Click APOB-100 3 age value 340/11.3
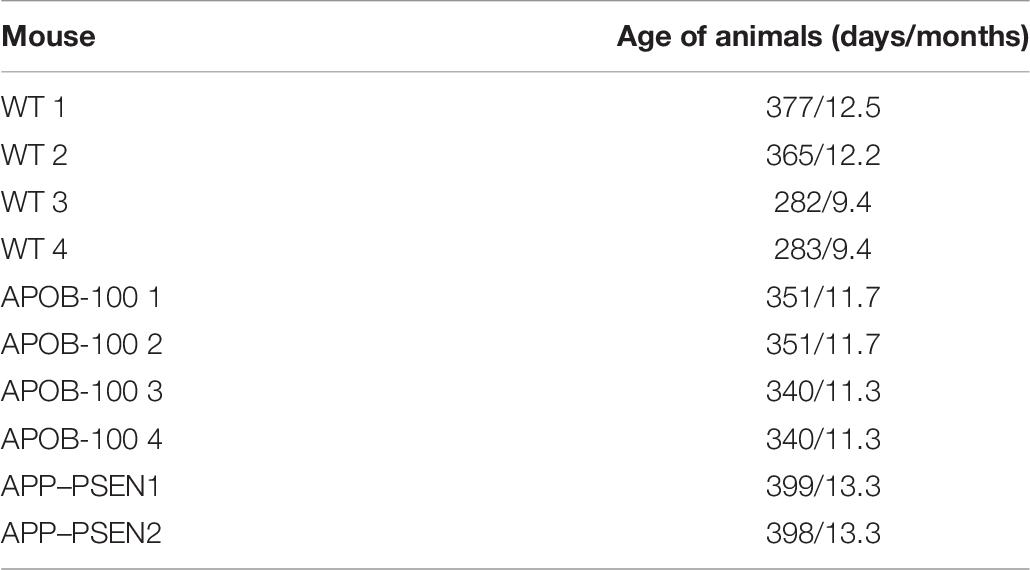Viewport: 1030px width, 570px height. coord(822,392)
